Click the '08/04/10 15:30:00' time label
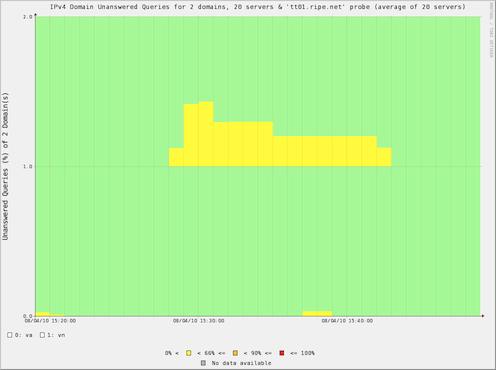 (198, 321)
